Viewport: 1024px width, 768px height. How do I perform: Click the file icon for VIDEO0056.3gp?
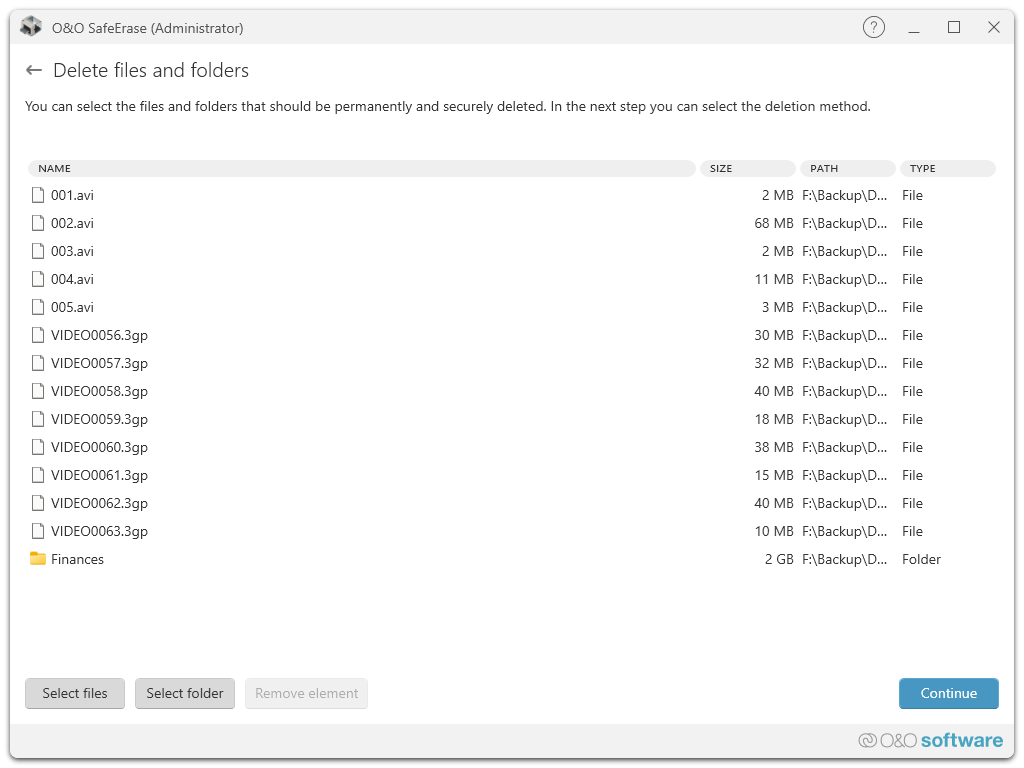(x=38, y=335)
